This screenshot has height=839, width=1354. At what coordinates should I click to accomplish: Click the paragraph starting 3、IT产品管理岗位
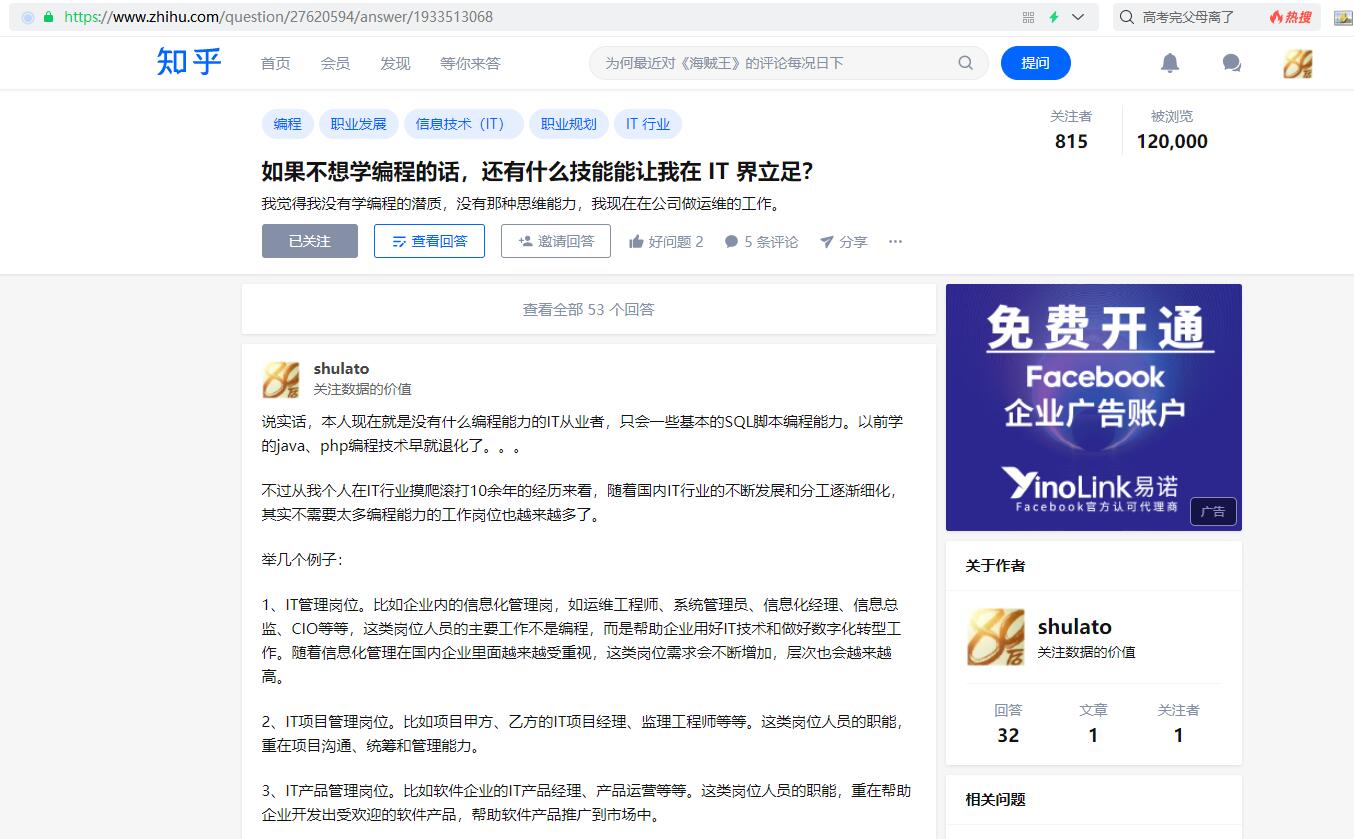[587, 803]
